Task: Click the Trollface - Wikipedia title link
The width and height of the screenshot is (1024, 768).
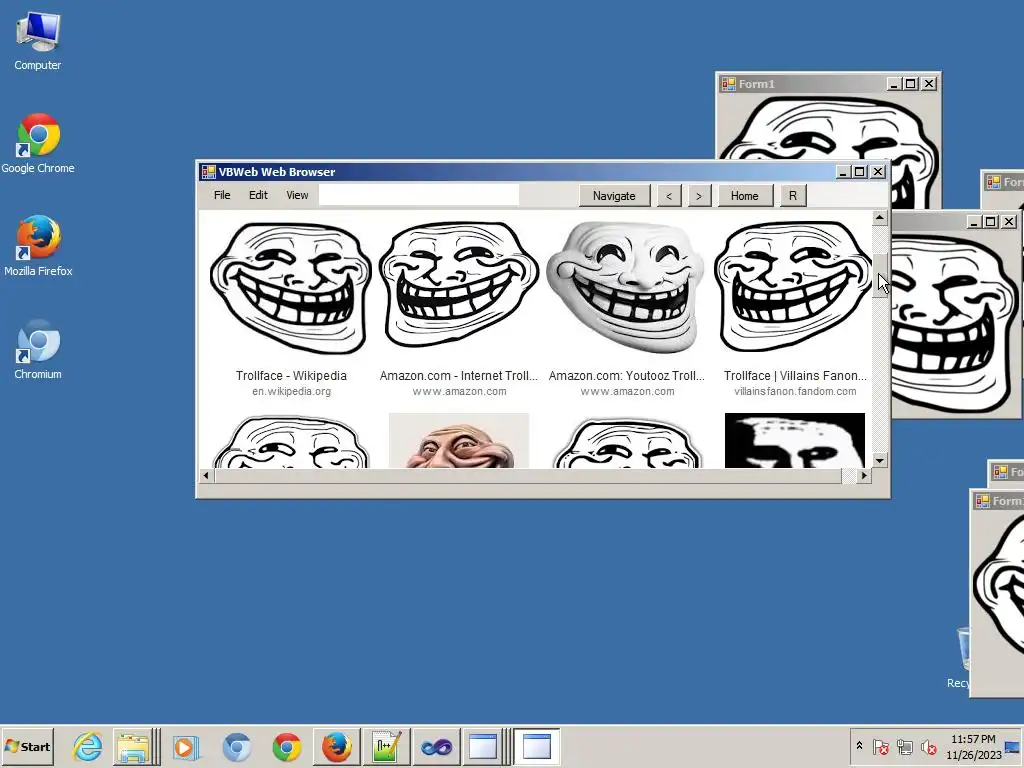Action: click(291, 376)
